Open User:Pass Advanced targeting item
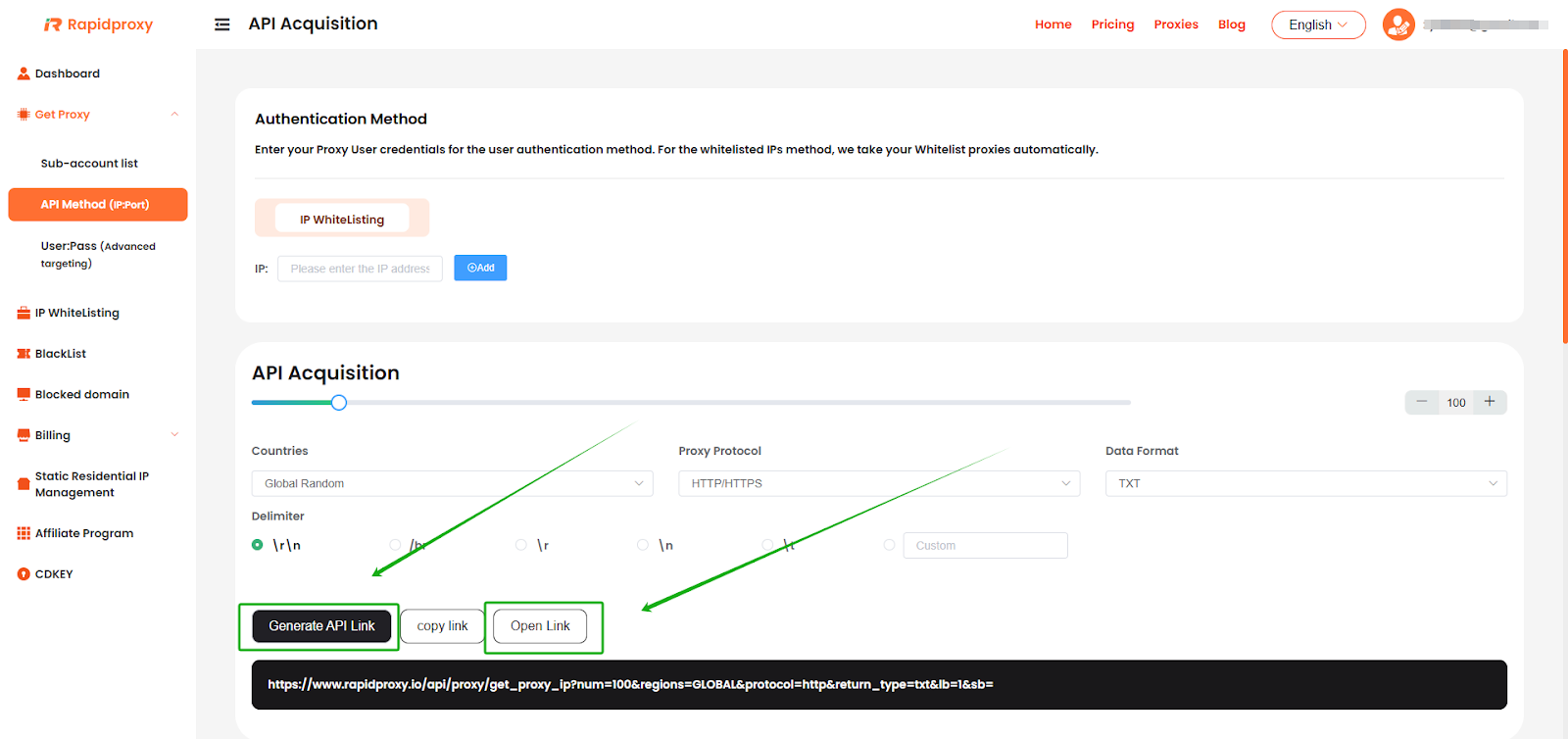Screen dimensions: 1568x739 click(98, 255)
